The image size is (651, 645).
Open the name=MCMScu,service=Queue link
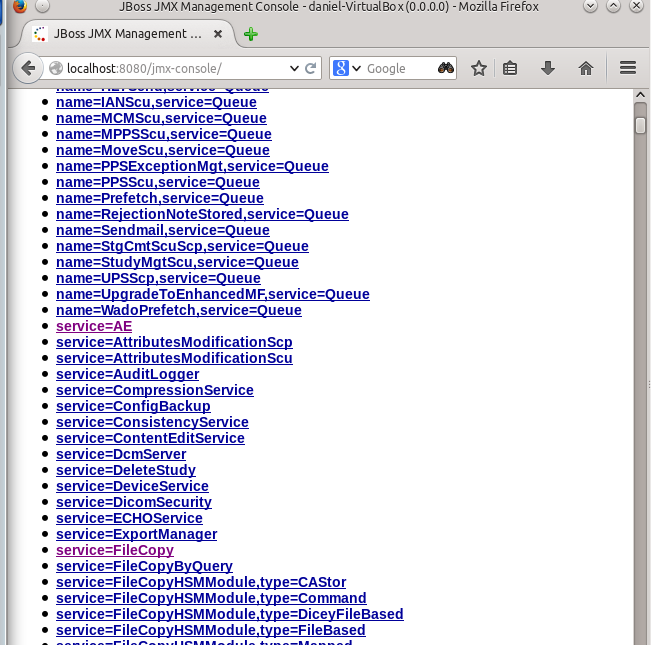click(x=161, y=118)
